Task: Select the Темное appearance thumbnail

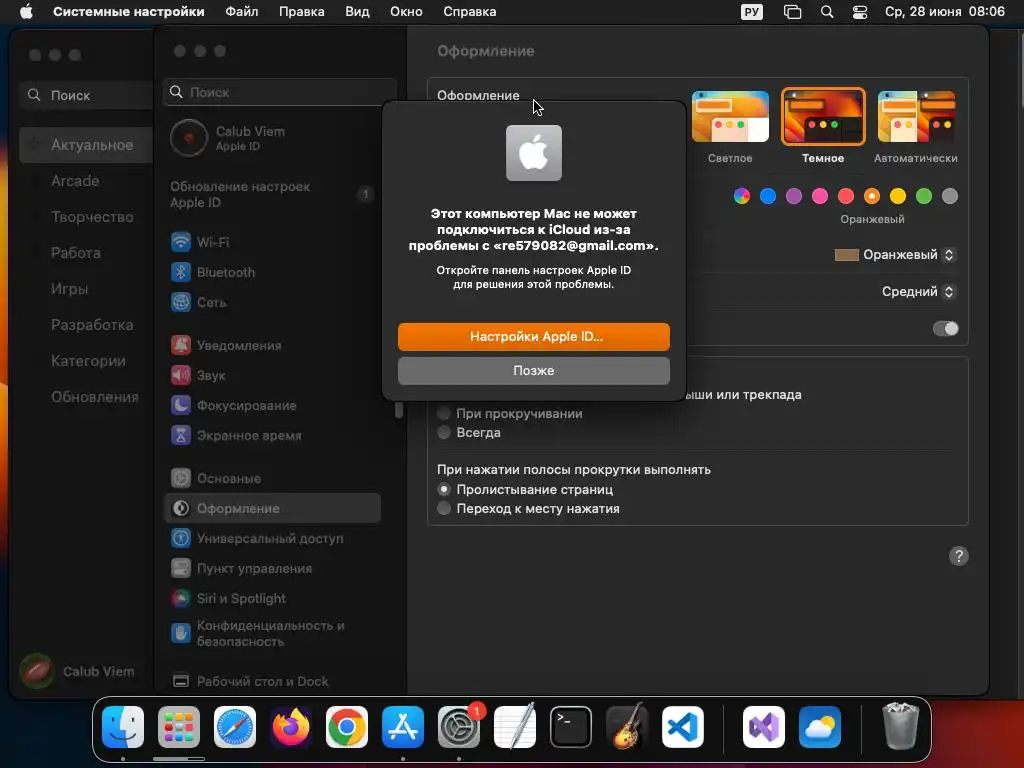Action: point(824,116)
